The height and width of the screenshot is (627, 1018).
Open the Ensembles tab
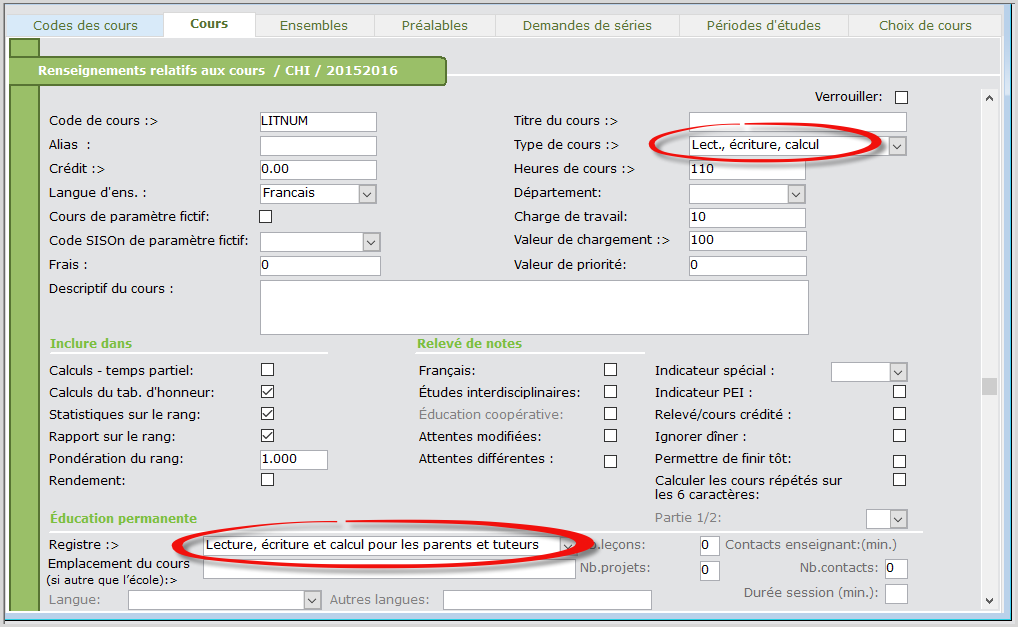click(314, 26)
